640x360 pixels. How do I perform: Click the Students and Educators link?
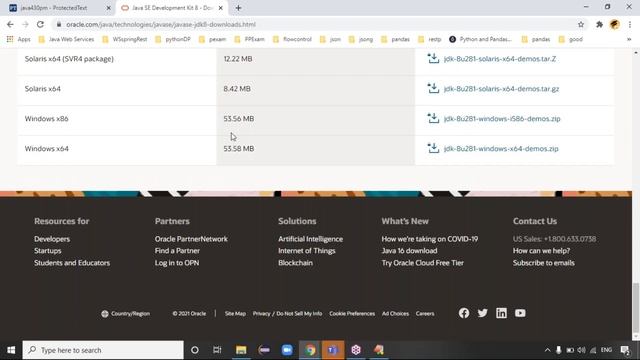72,263
